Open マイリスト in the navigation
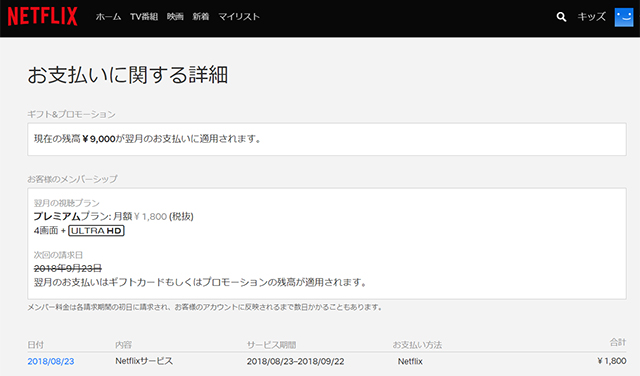The image size is (640, 376). [239, 17]
